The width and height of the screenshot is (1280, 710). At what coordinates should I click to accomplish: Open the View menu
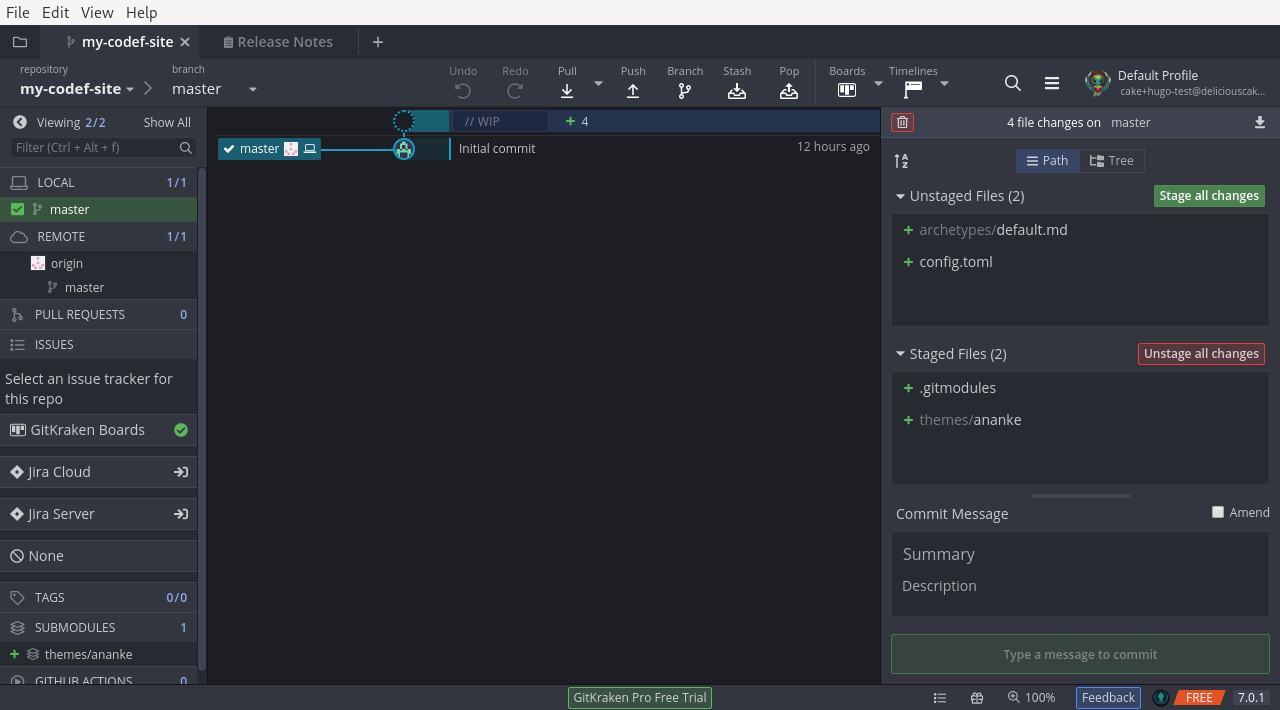click(x=97, y=12)
